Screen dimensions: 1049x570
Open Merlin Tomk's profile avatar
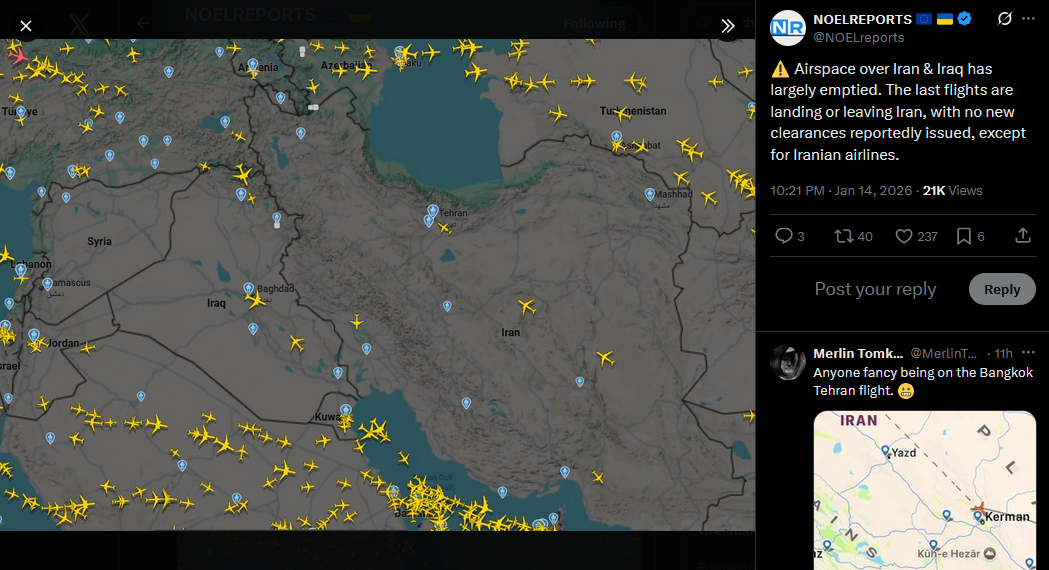point(787,362)
